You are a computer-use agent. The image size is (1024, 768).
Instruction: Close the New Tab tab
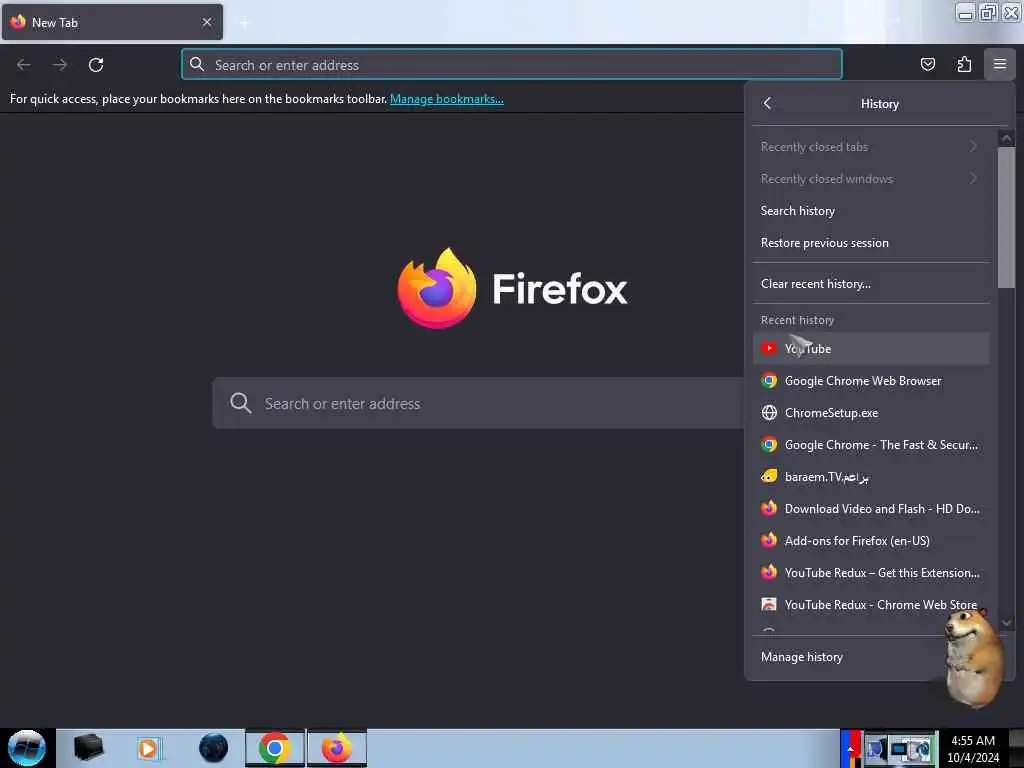207,22
